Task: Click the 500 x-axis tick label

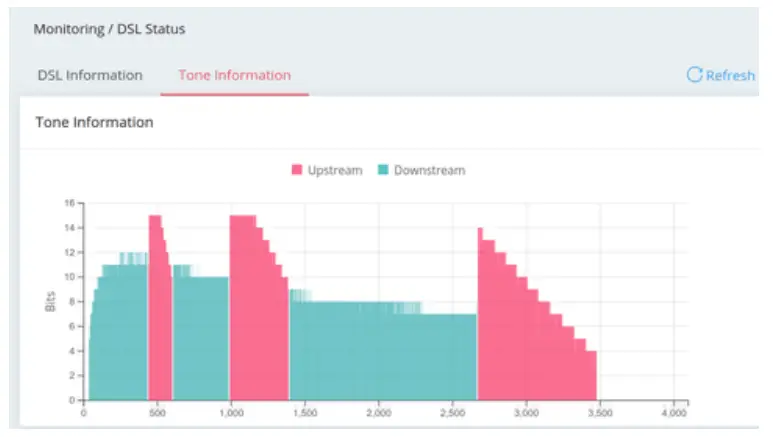Action: coord(157,413)
